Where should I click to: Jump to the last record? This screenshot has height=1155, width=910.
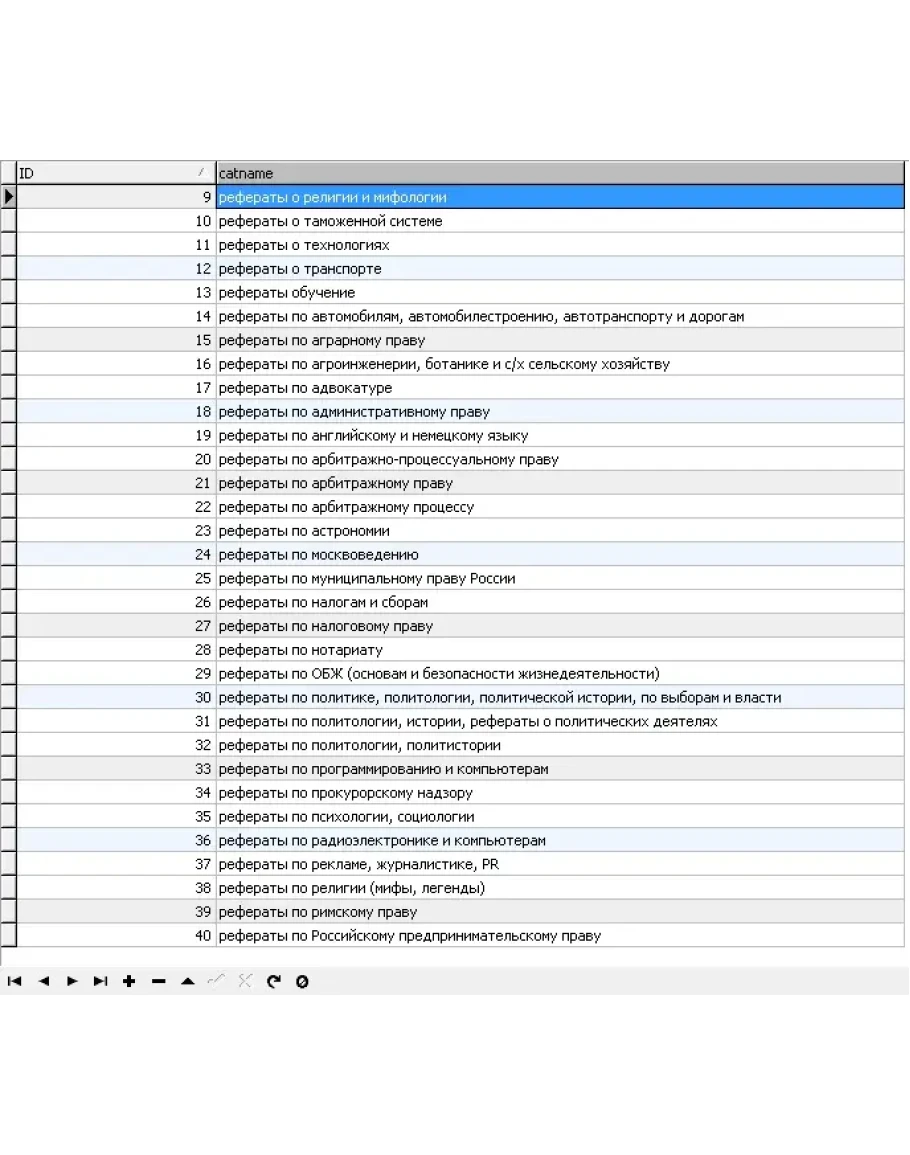(100, 981)
